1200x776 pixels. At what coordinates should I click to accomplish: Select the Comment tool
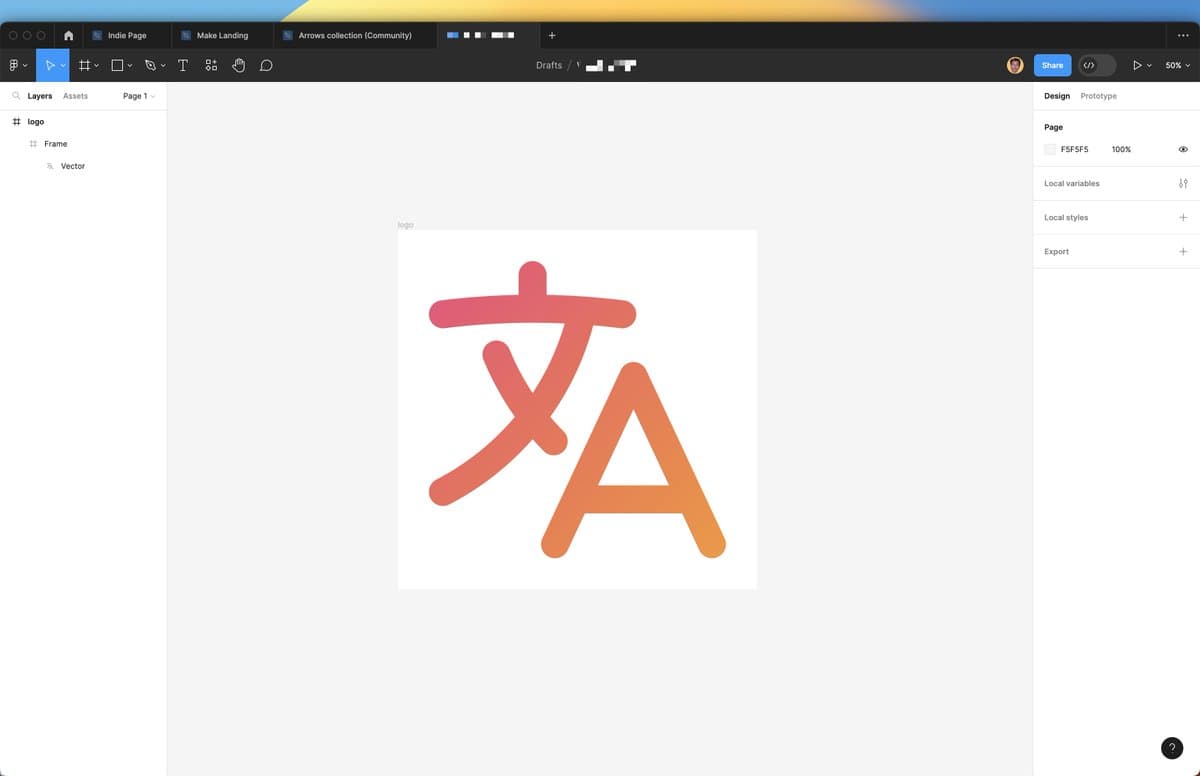tap(266, 65)
